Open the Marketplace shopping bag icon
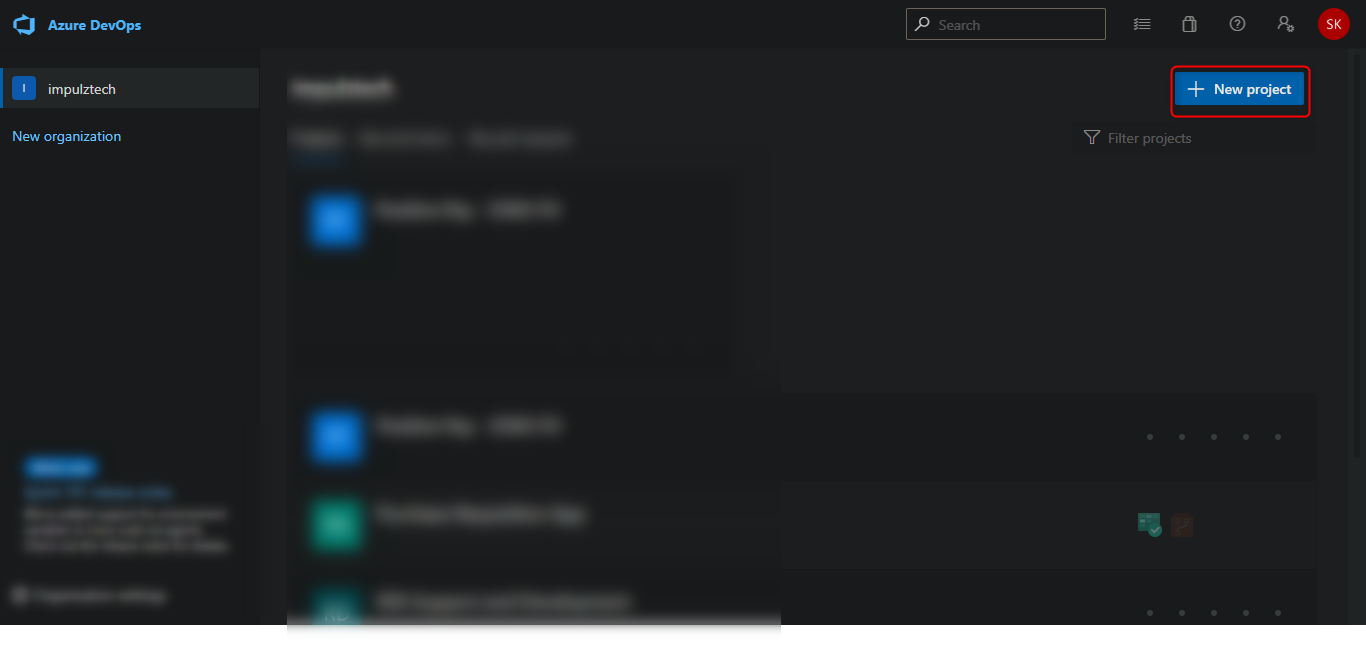 (x=1189, y=24)
